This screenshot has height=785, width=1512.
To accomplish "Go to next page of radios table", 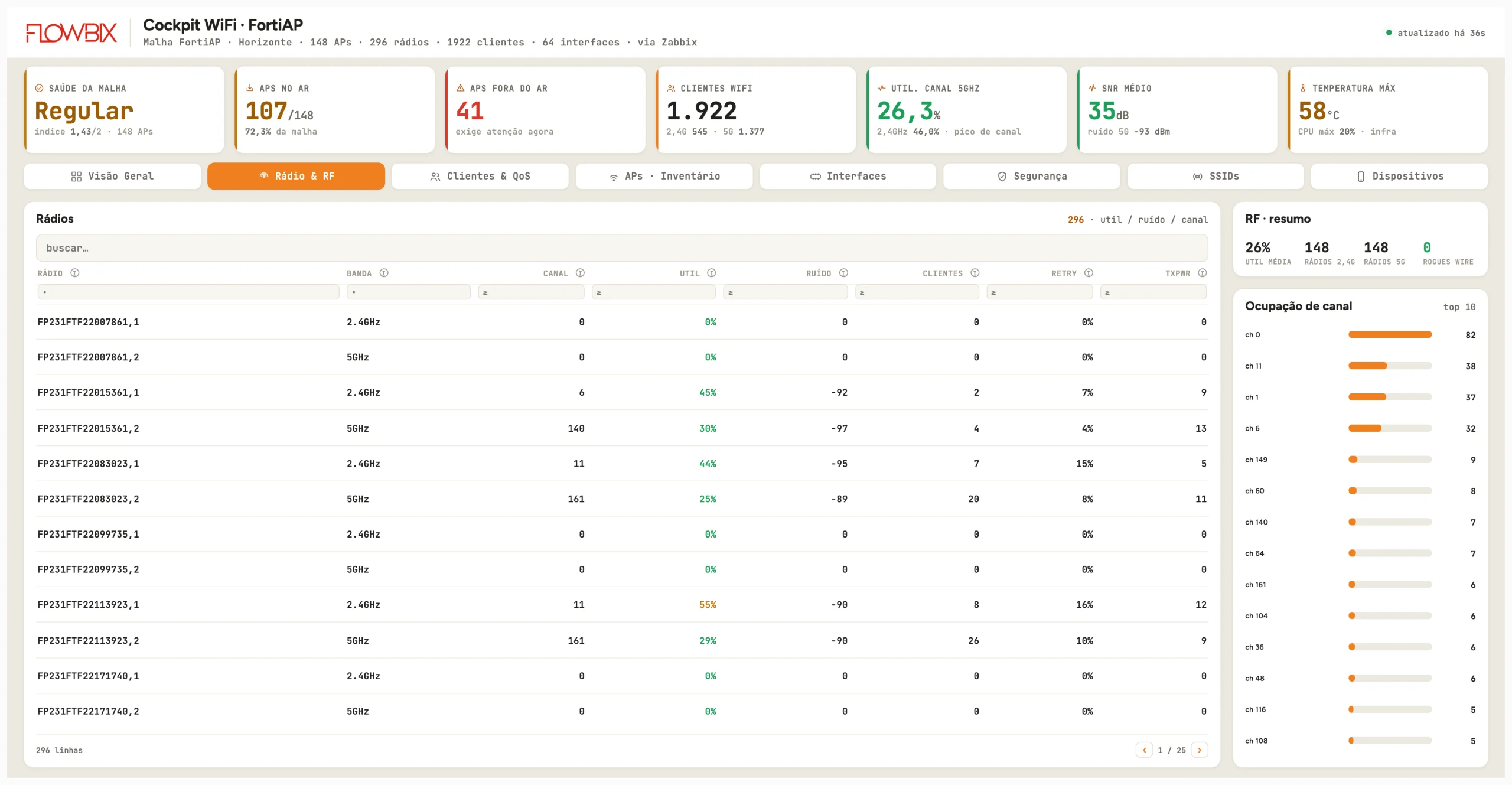I will click(1200, 750).
